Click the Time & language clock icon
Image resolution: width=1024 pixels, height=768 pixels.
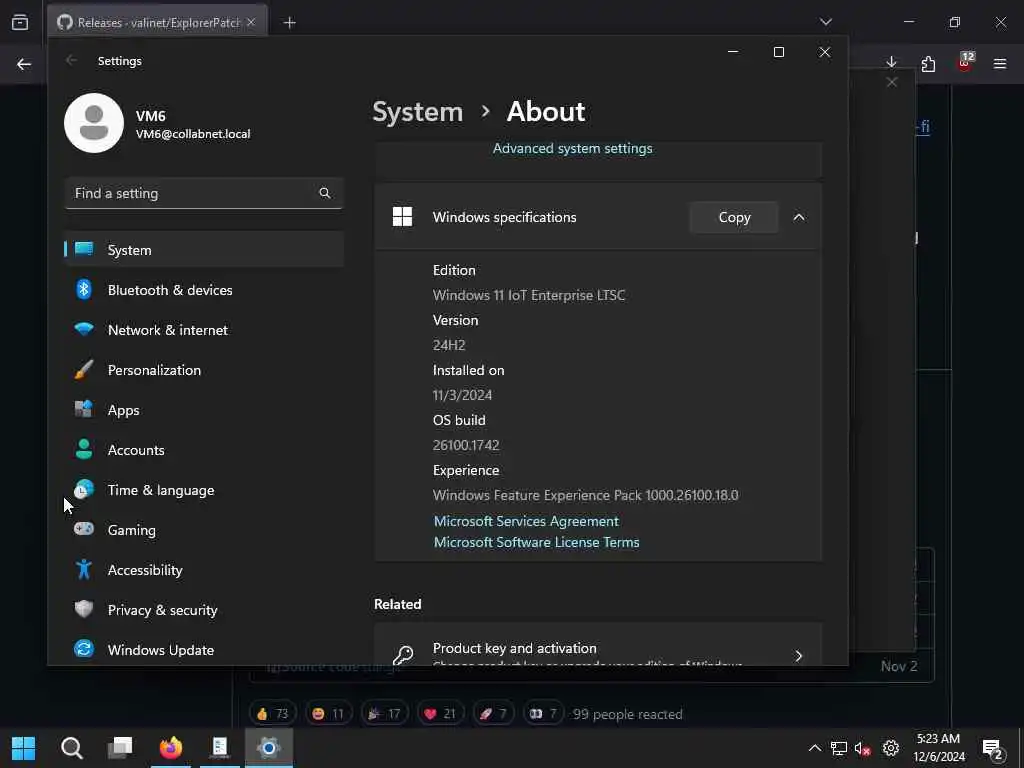84,489
